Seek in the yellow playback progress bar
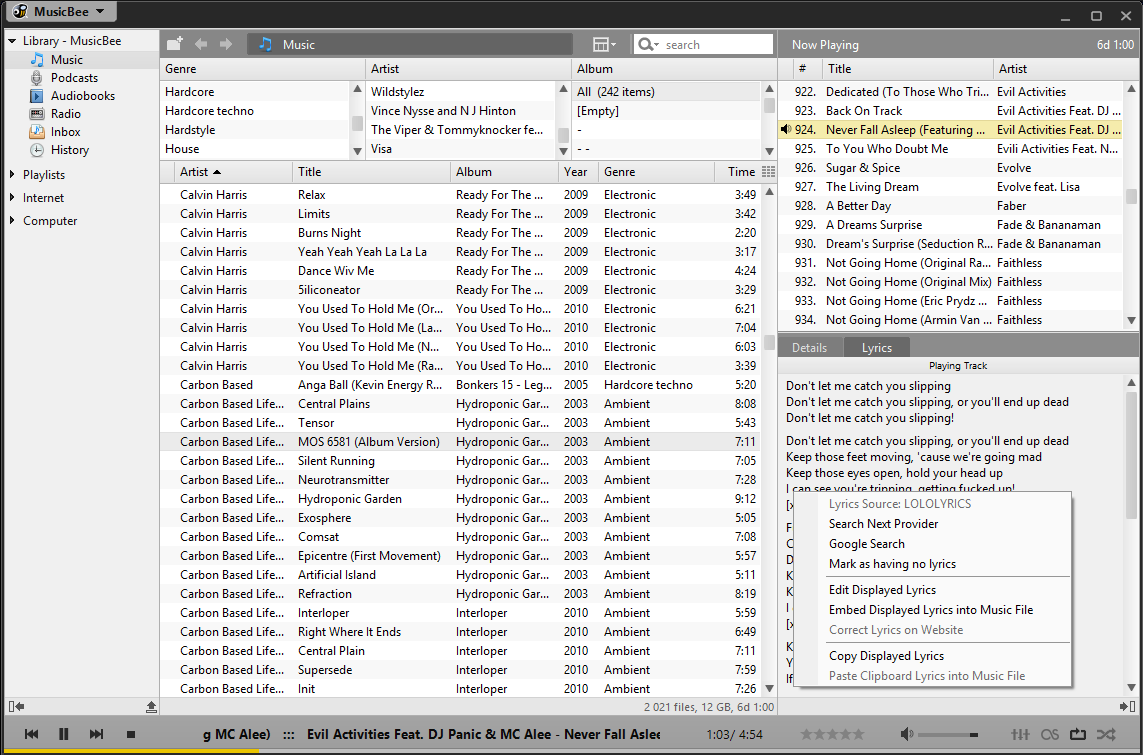Image resolution: width=1143 pixels, height=755 pixels. tap(572, 751)
